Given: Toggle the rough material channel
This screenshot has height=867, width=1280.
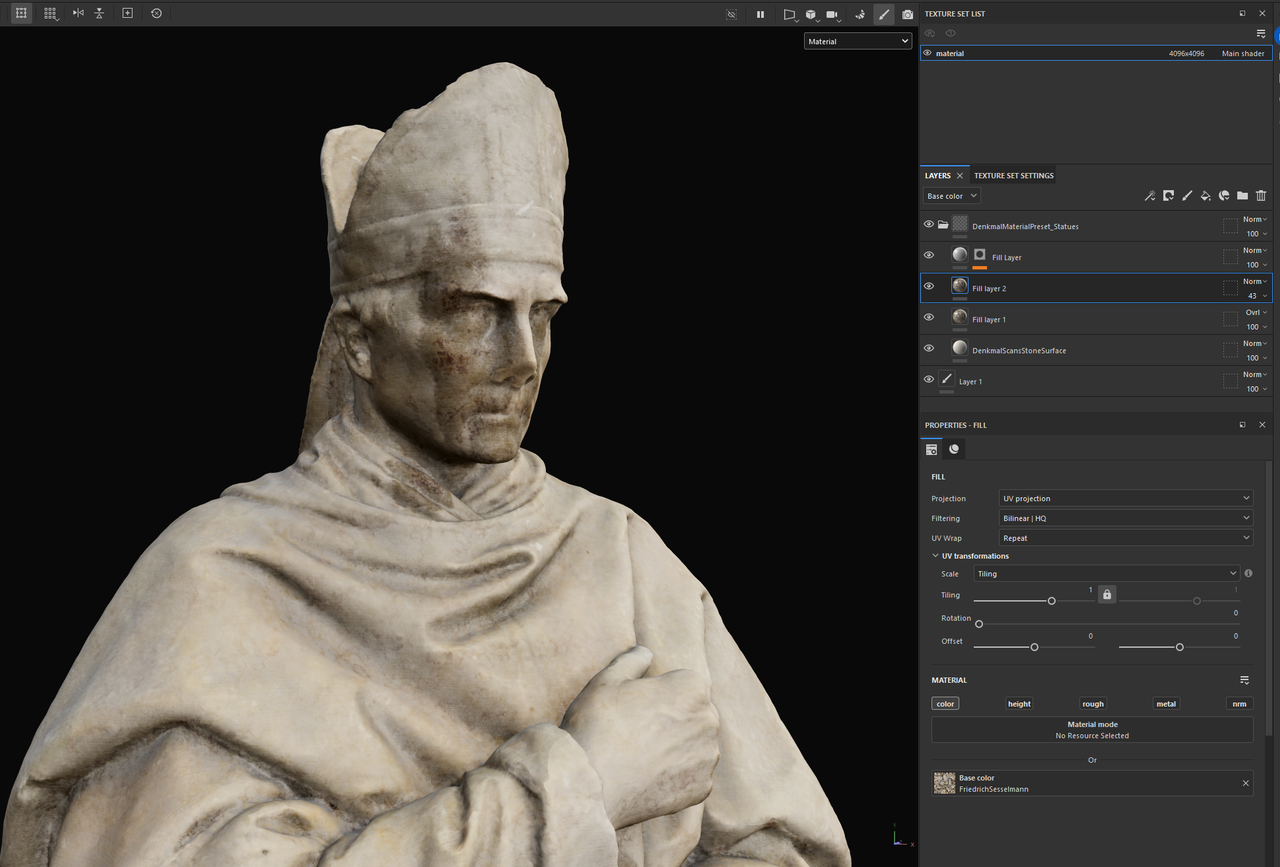Looking at the screenshot, I should [x=1093, y=704].
